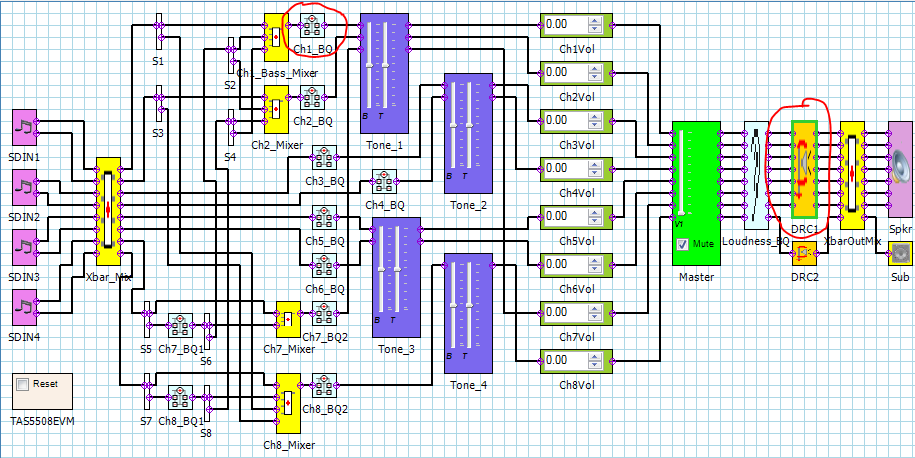Click the Tone_3 label text

tap(397, 349)
